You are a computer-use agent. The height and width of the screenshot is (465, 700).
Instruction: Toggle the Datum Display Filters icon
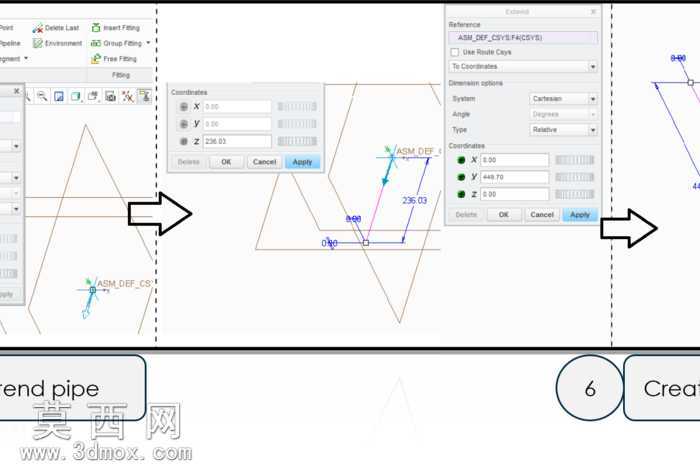pos(128,96)
